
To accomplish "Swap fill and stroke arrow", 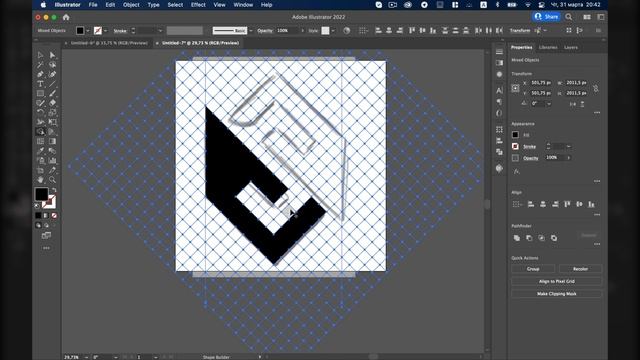I will click(x=53, y=191).
